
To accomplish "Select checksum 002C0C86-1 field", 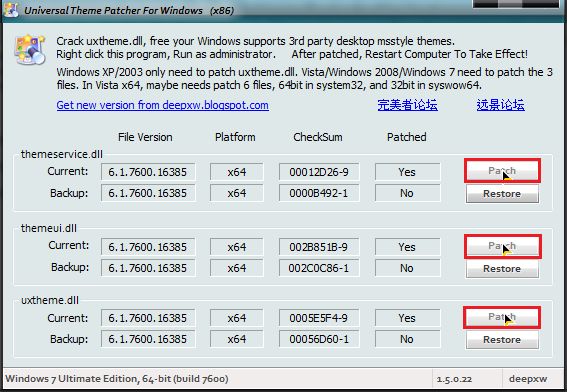I will [x=319, y=268].
